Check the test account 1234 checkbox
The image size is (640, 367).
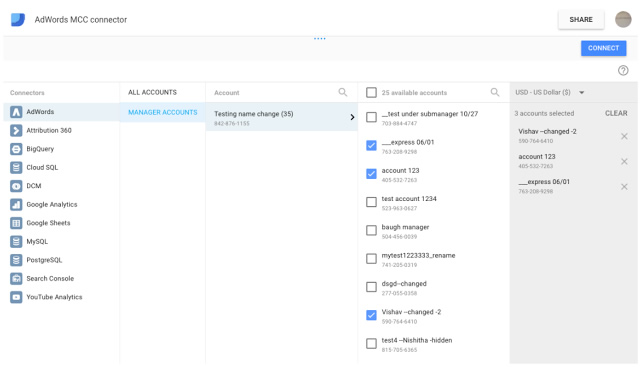click(371, 202)
